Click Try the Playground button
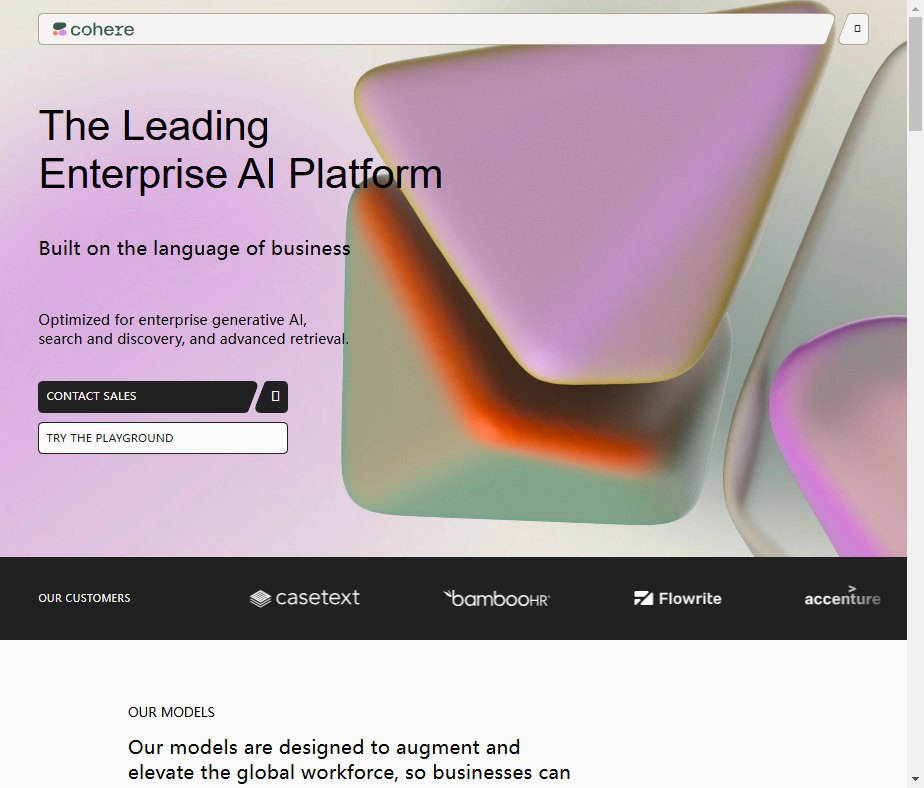The height and width of the screenshot is (788, 924). click(x=163, y=438)
